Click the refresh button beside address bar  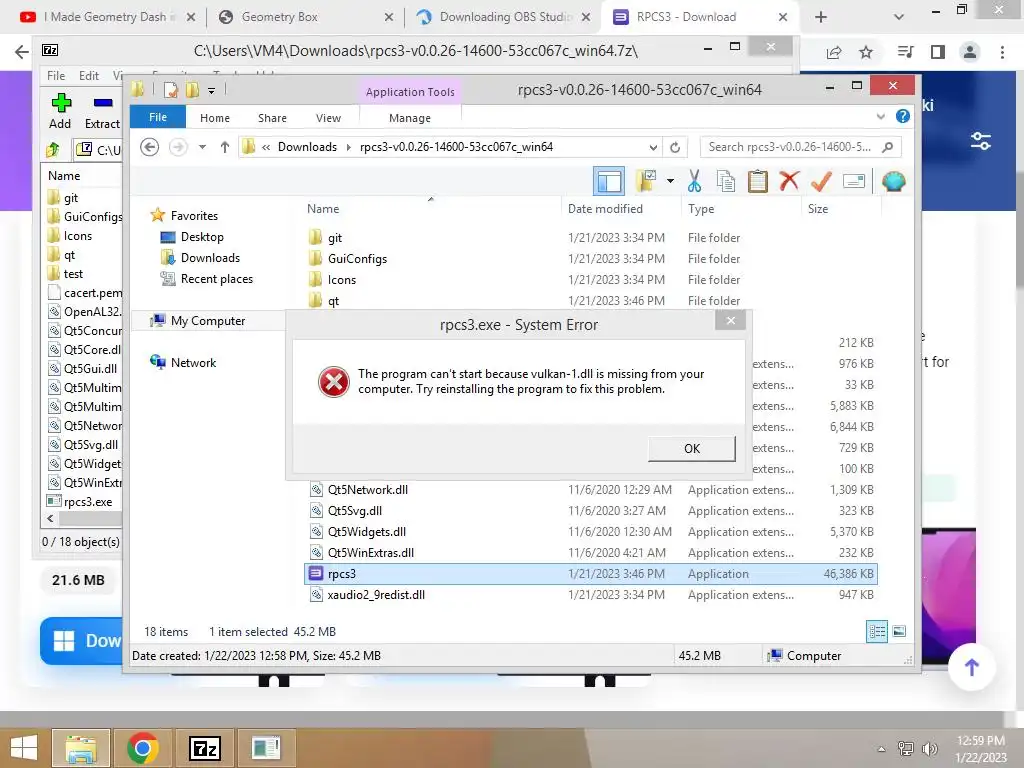click(x=675, y=147)
